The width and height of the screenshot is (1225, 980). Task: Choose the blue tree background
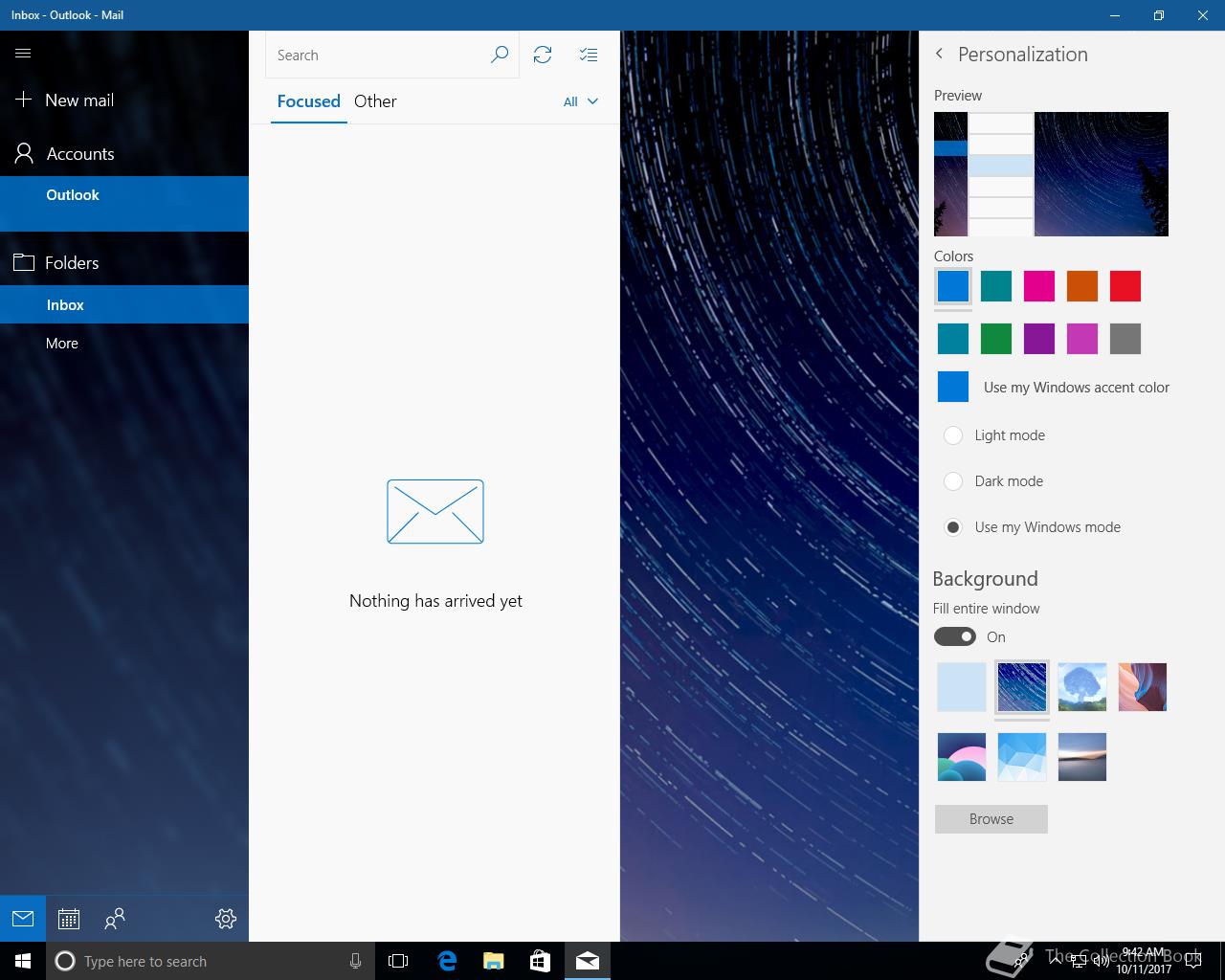(x=1082, y=687)
